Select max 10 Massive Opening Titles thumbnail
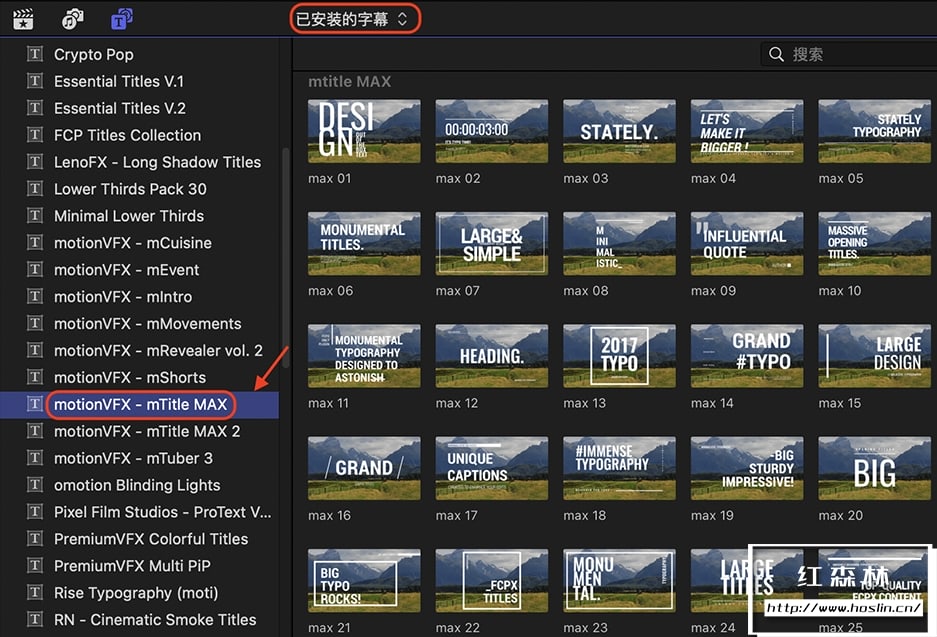This screenshot has height=637, width=937. [x=874, y=243]
